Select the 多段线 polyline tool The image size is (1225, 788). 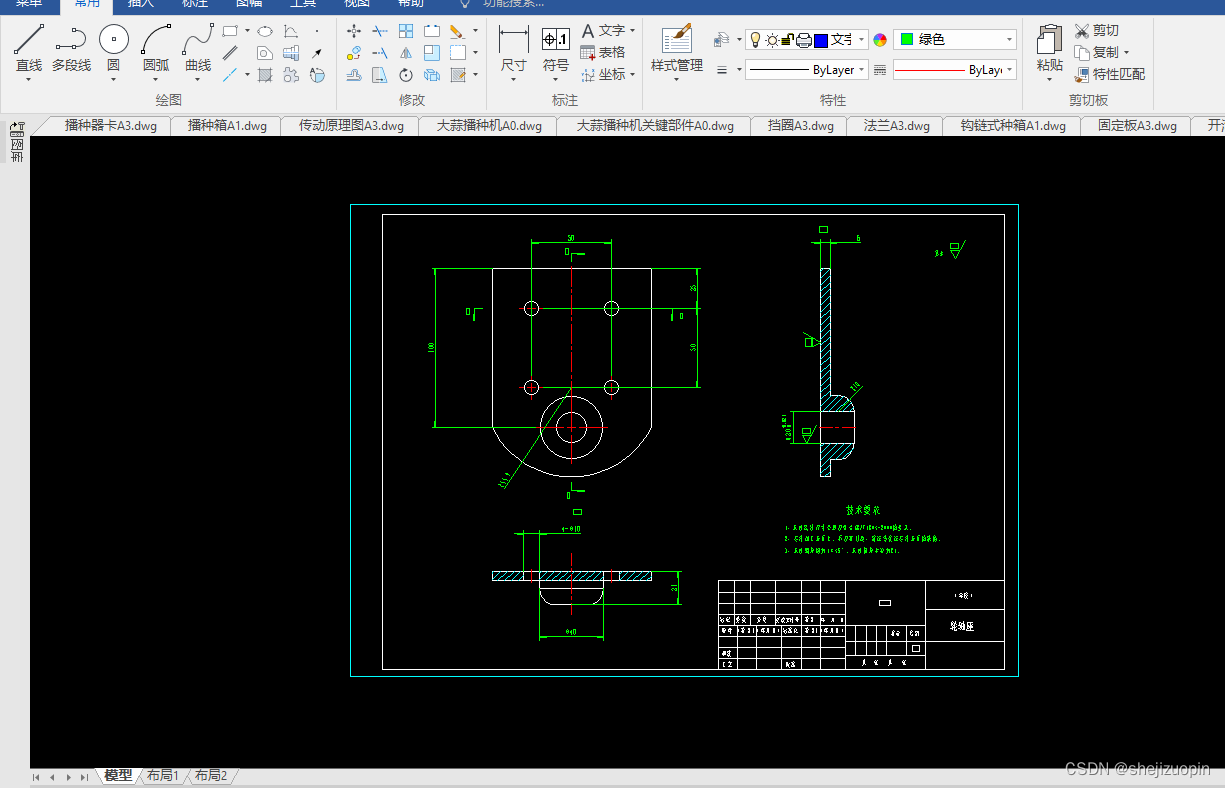[71, 48]
